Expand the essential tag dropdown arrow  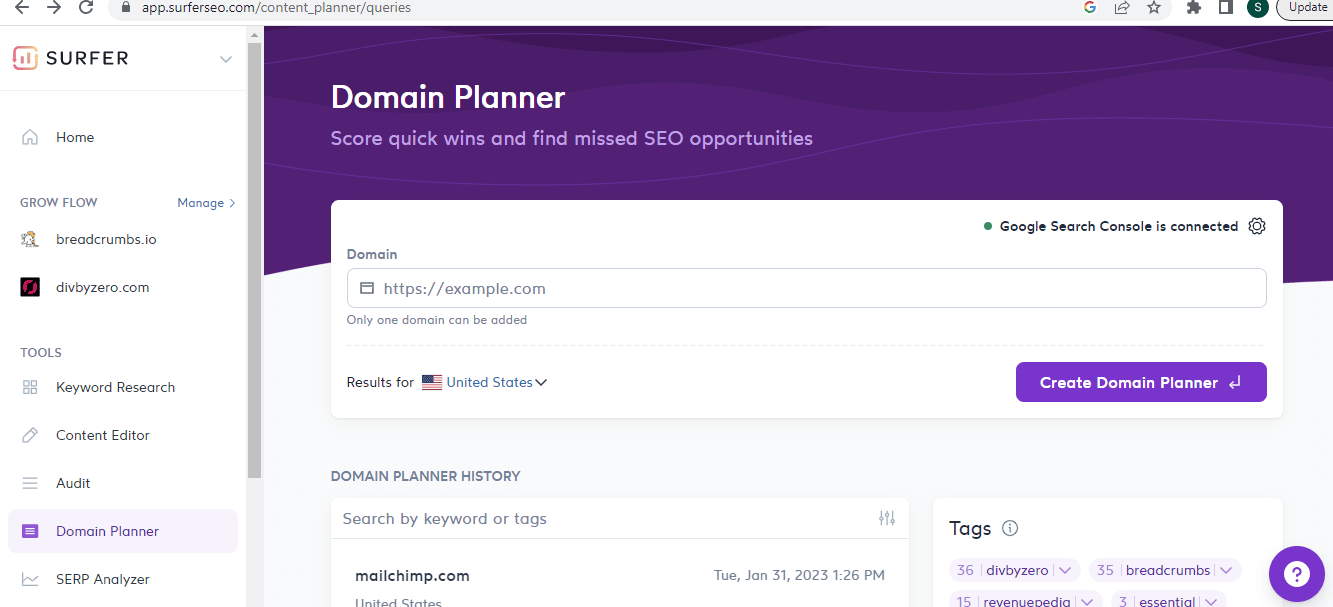tap(1210, 602)
